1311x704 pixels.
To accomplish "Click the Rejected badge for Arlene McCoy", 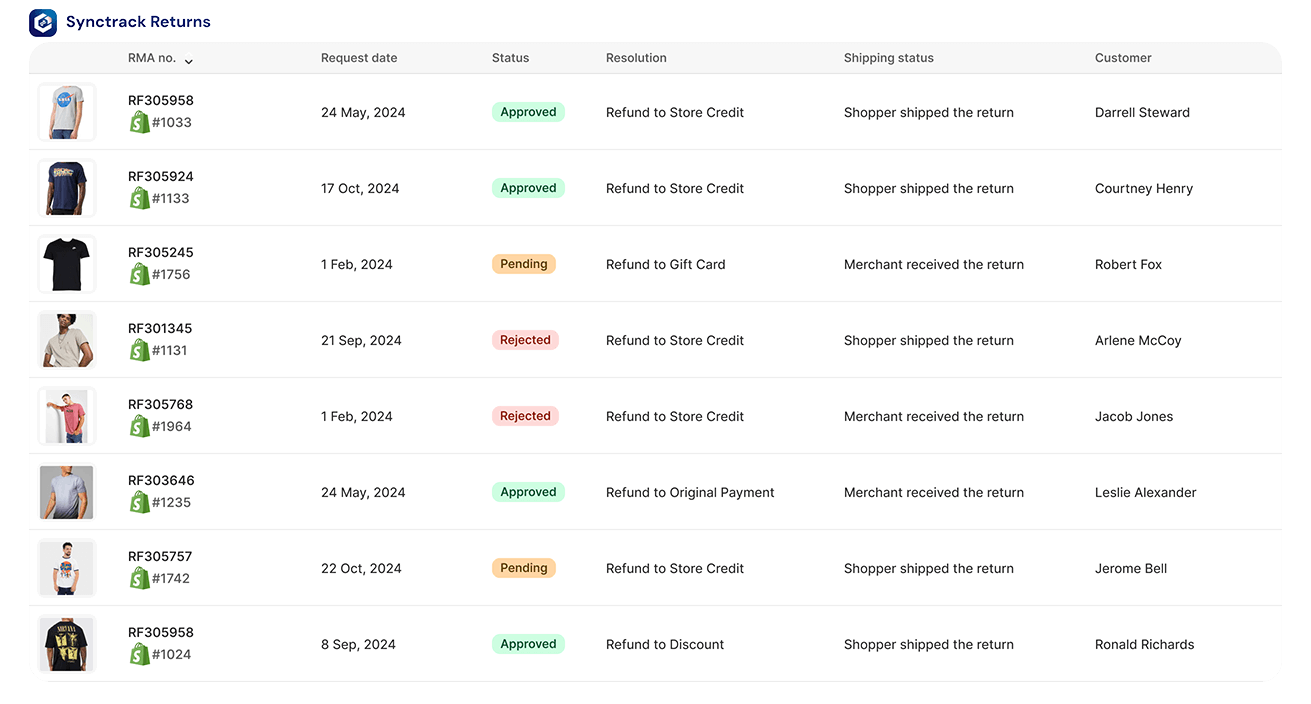I will click(525, 340).
